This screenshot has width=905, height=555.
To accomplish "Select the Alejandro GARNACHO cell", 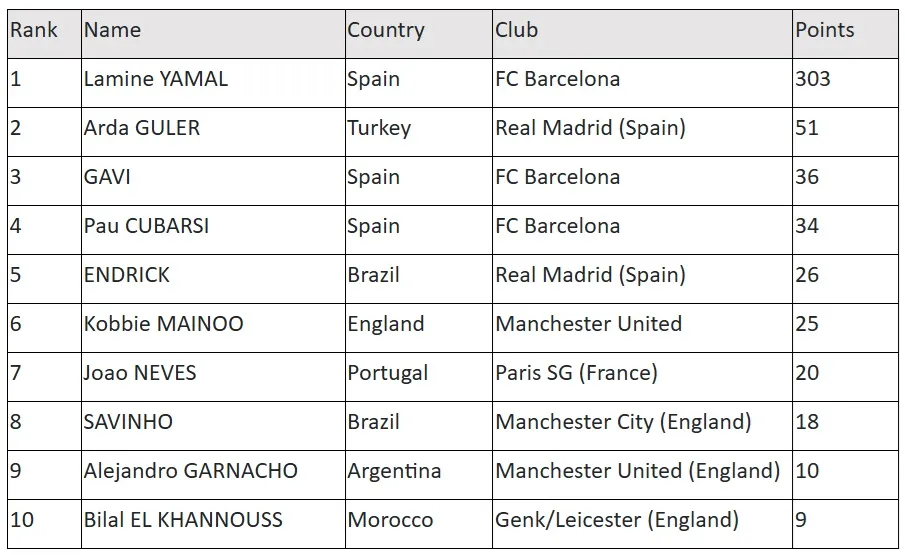I will [x=191, y=471].
